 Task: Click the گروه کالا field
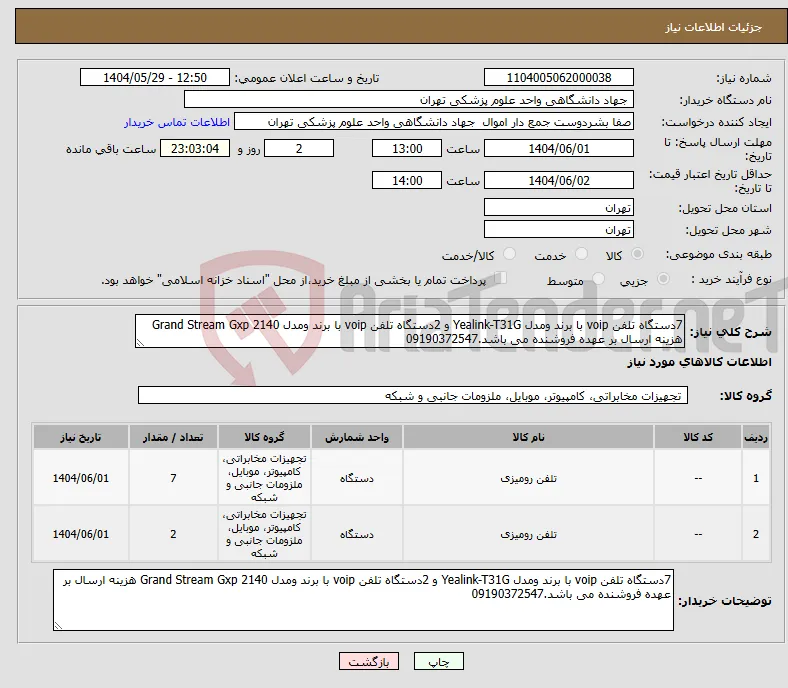pos(413,395)
